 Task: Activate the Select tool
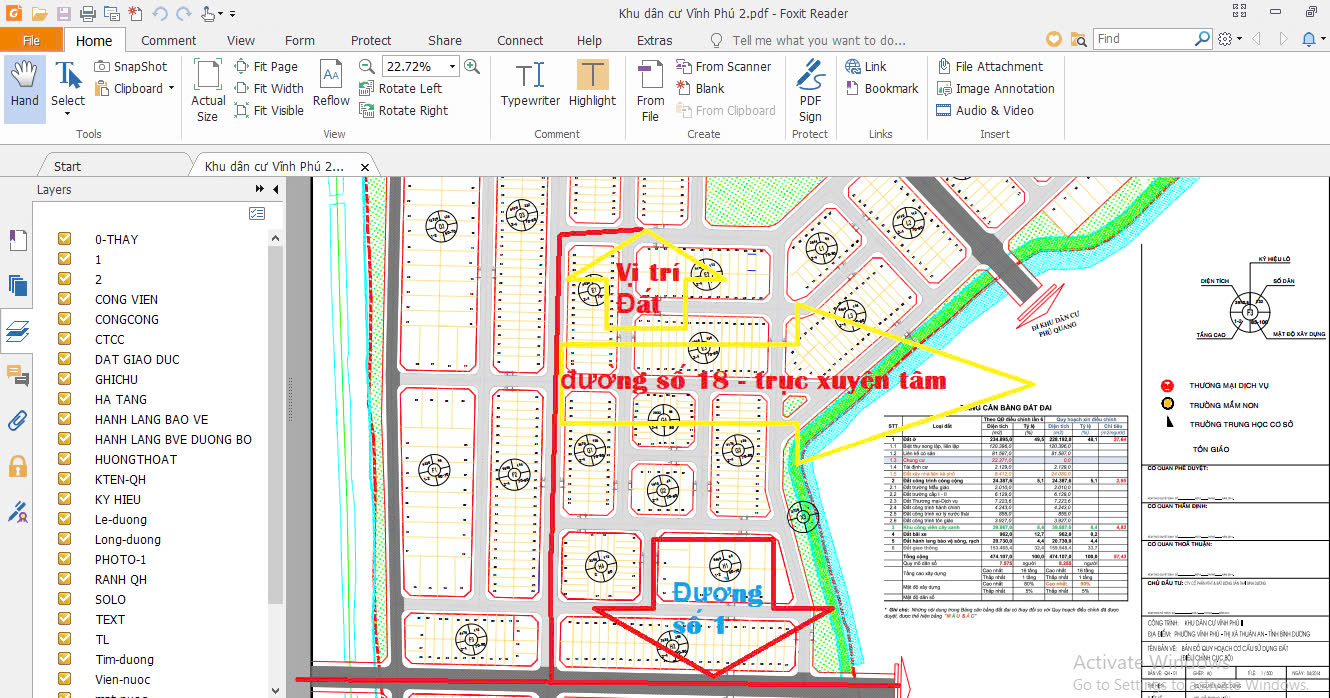pos(68,86)
